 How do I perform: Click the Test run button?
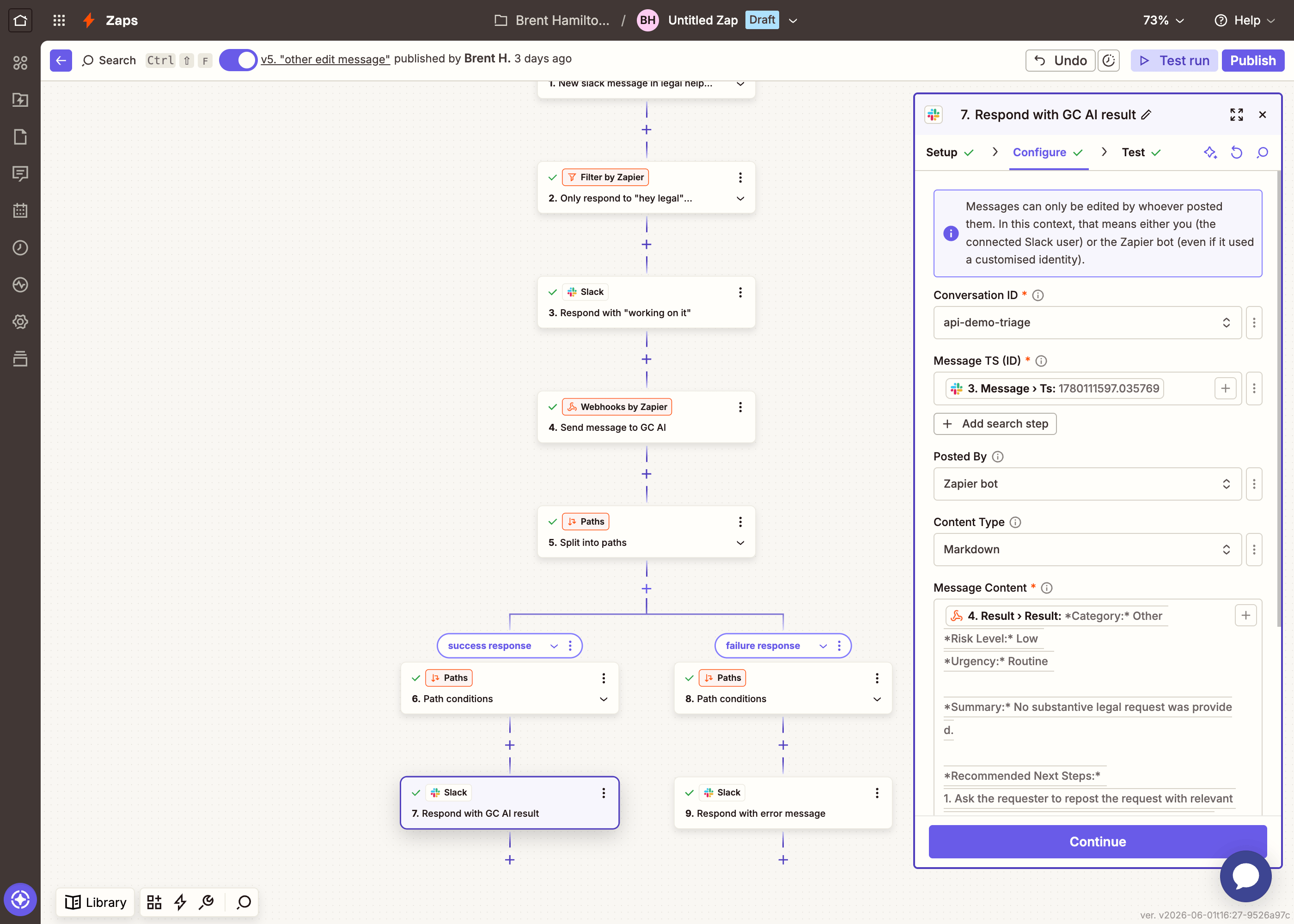[1175, 60]
